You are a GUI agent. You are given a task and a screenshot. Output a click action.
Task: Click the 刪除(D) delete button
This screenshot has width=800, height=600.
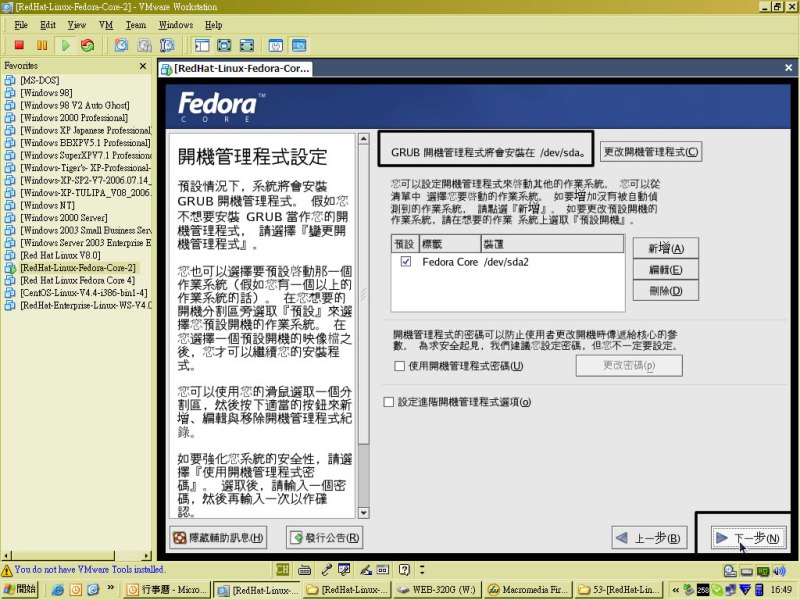point(665,291)
